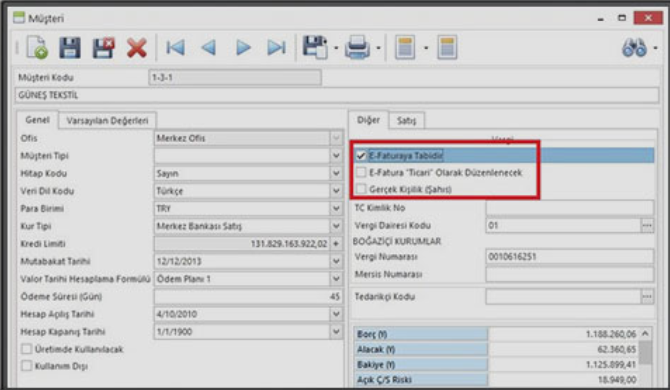Open the Varsayılan Değerleri tab

click(107, 120)
